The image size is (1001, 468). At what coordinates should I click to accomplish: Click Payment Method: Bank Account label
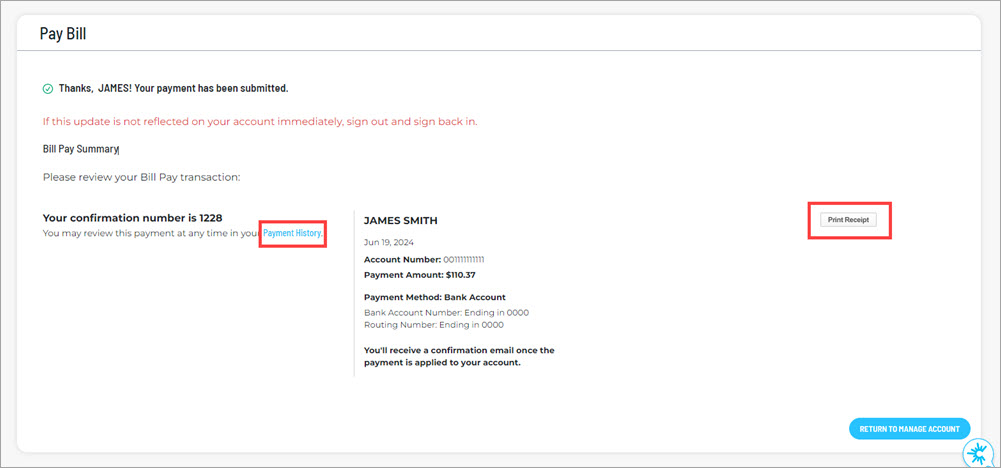coord(434,297)
